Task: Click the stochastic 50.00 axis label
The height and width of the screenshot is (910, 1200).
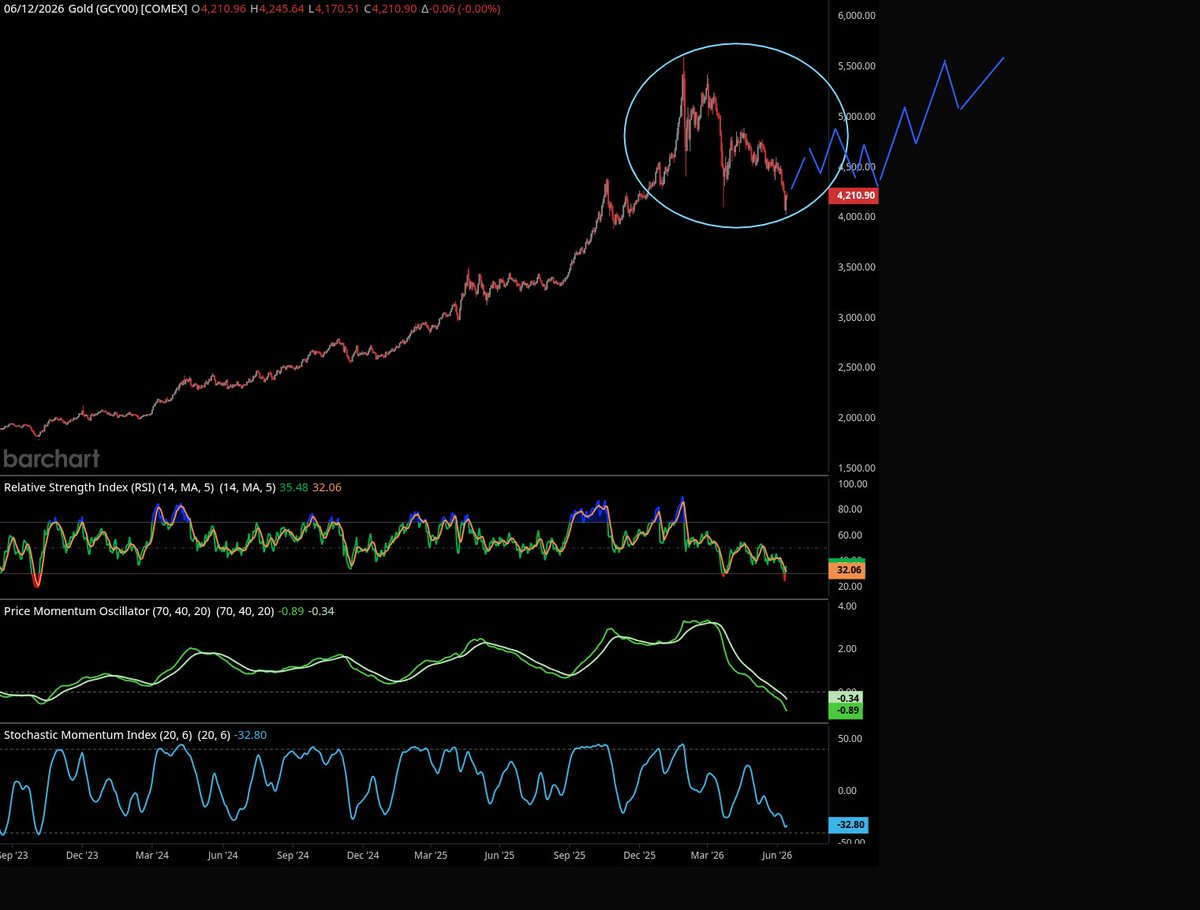Action: click(x=851, y=739)
